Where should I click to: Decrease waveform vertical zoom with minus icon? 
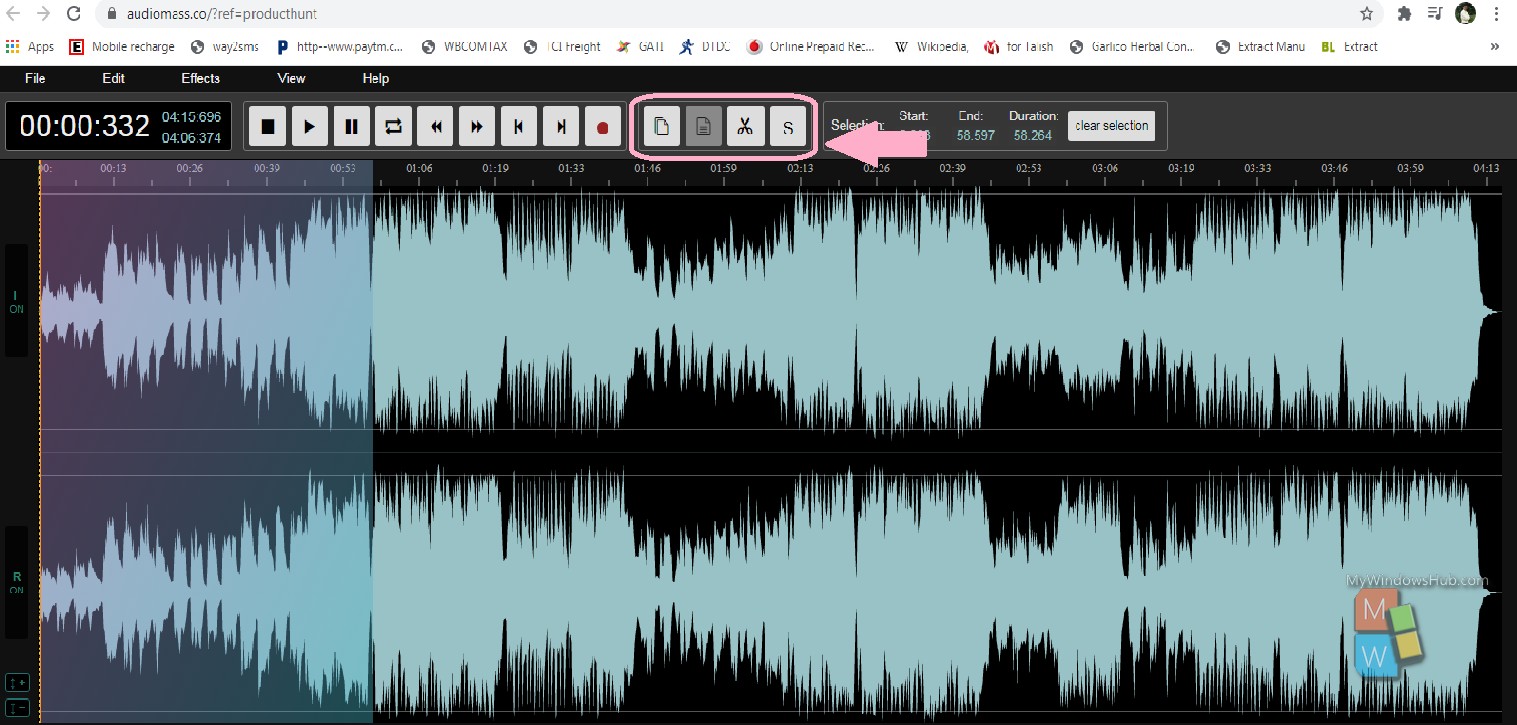(x=17, y=708)
